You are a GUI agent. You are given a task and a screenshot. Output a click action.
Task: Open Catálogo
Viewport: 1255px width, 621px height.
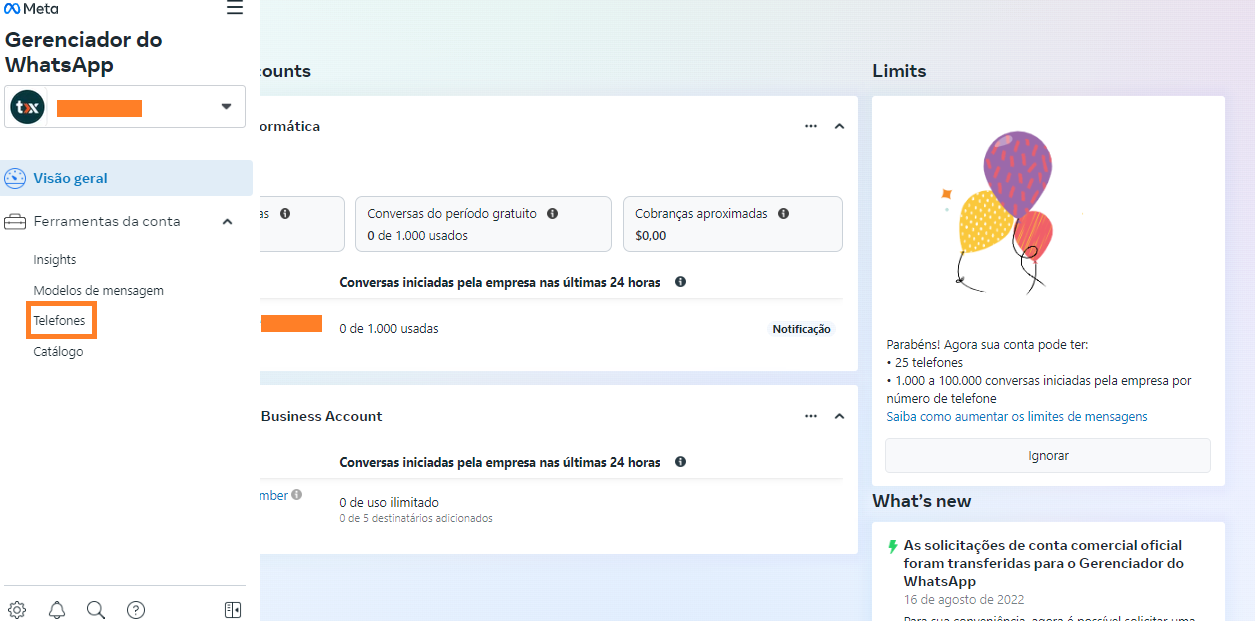pyautogui.click(x=58, y=352)
